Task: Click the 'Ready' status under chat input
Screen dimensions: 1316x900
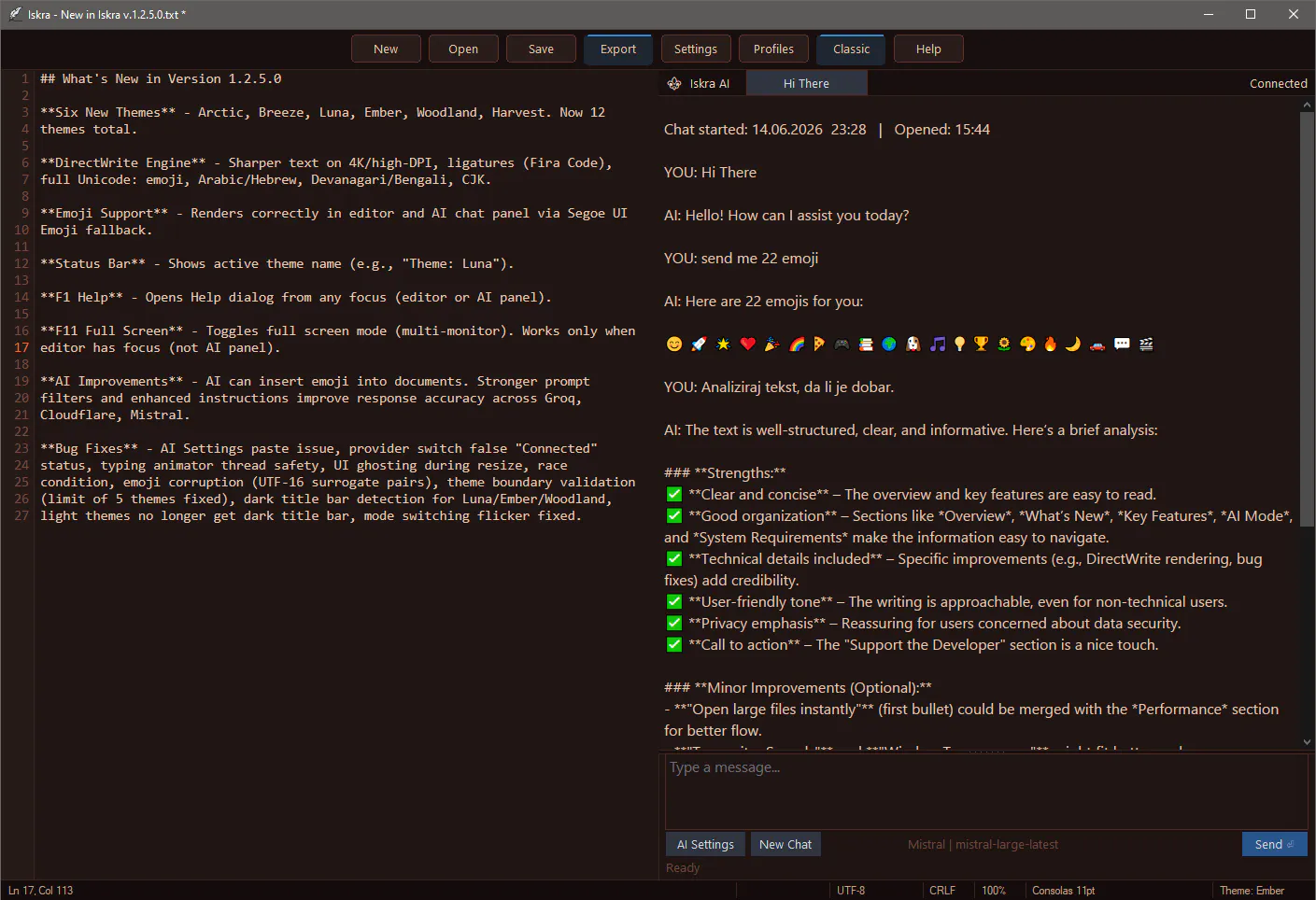Action: [683, 867]
